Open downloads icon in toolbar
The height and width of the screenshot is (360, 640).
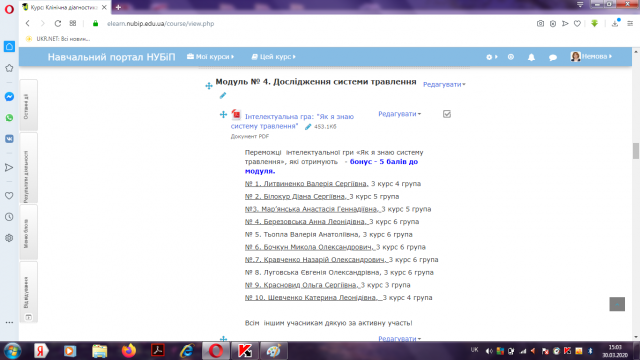coord(615,24)
